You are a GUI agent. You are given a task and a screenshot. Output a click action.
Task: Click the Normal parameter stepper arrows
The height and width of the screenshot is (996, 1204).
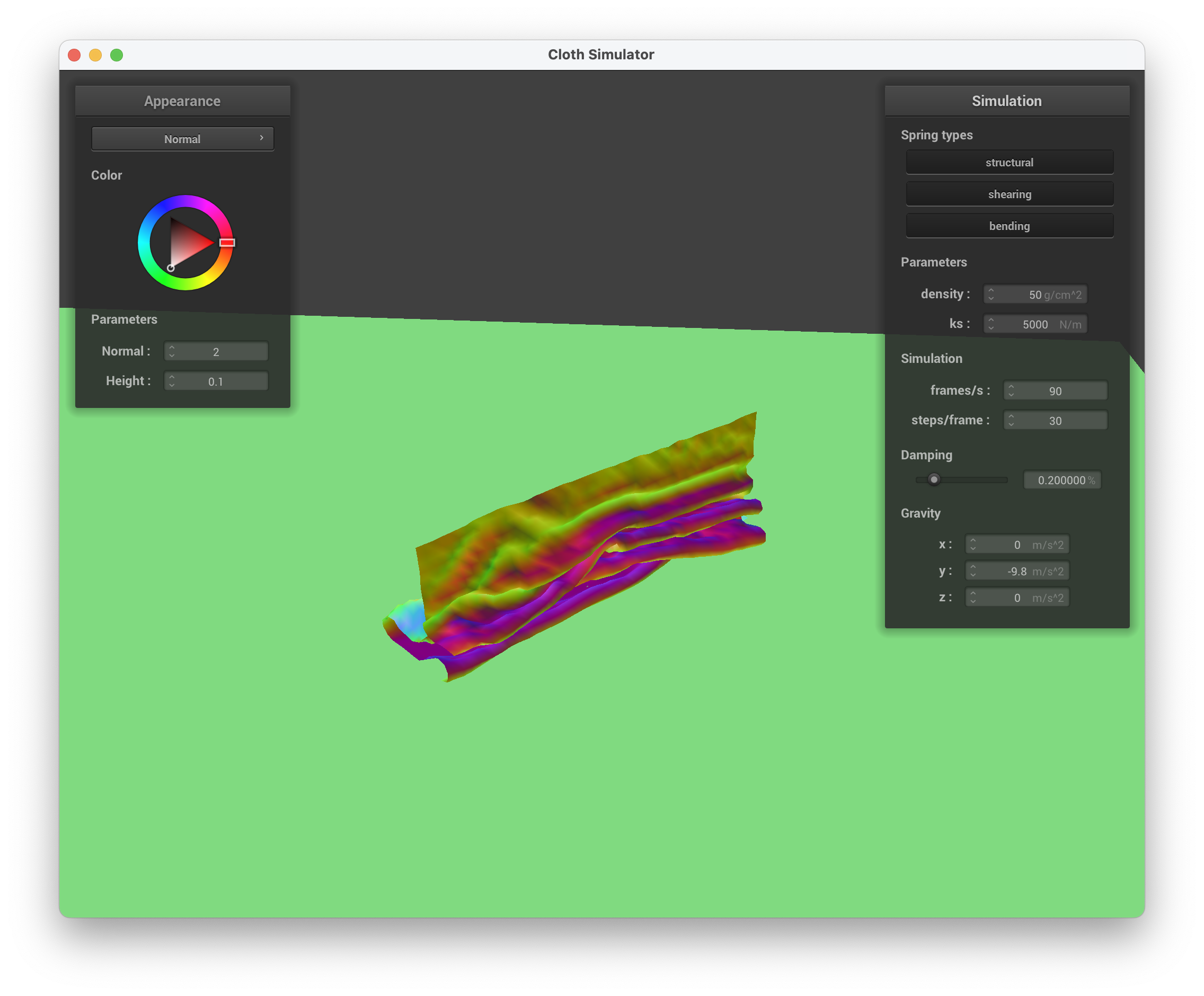(172, 352)
